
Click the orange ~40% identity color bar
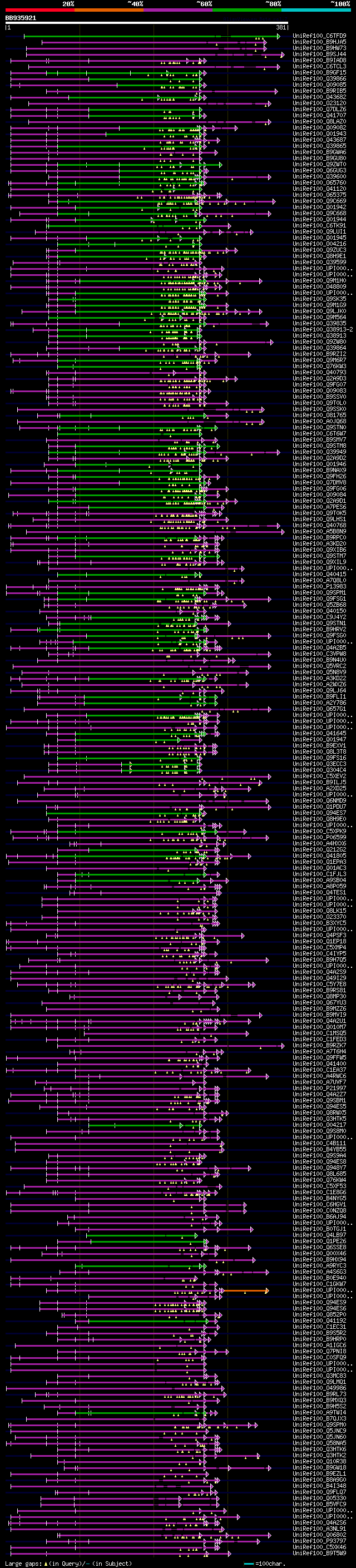(109, 11)
